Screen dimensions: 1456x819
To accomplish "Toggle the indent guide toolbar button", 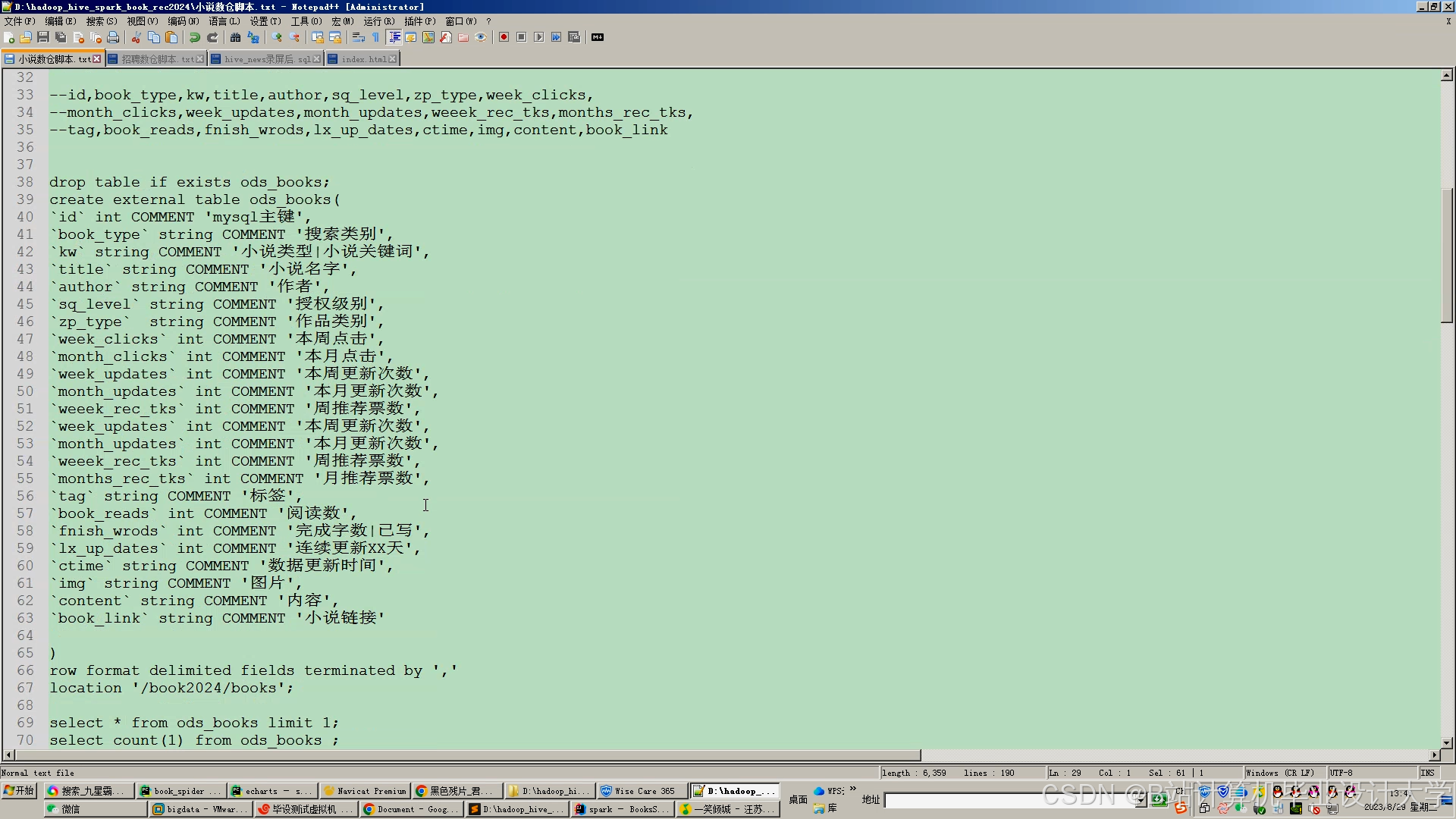I will click(394, 37).
